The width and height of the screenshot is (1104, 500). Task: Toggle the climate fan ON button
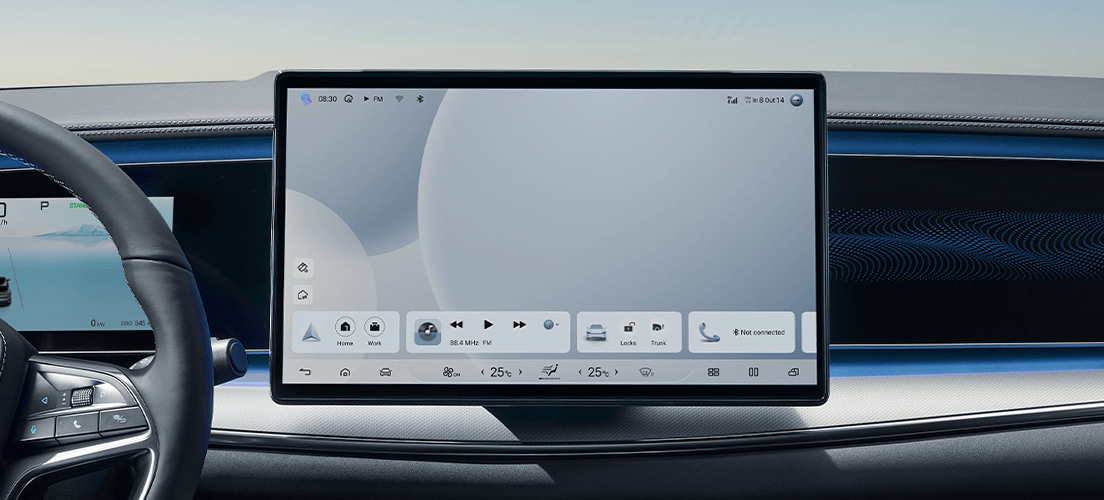(451, 372)
